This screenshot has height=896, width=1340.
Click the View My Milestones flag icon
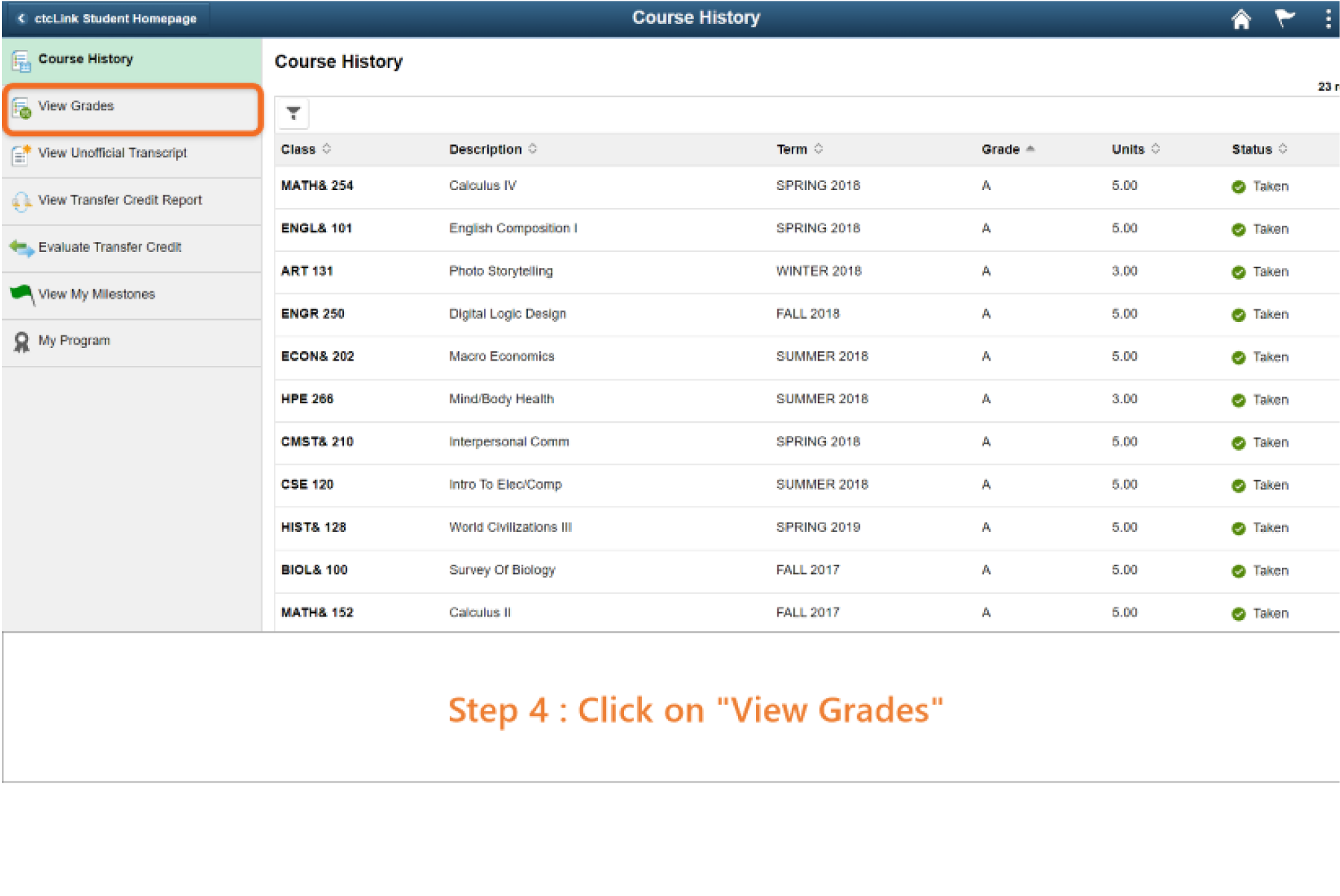pyautogui.click(x=21, y=294)
